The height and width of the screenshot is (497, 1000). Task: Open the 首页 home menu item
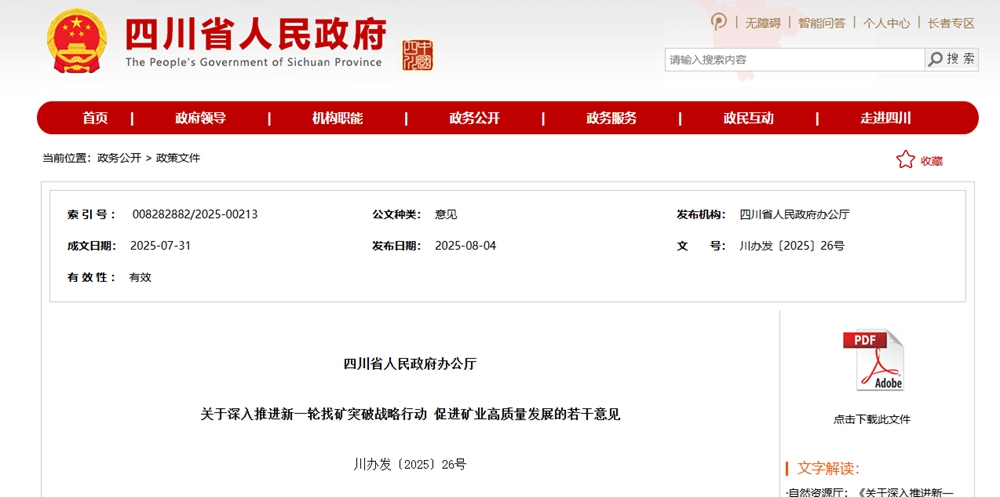click(x=95, y=118)
